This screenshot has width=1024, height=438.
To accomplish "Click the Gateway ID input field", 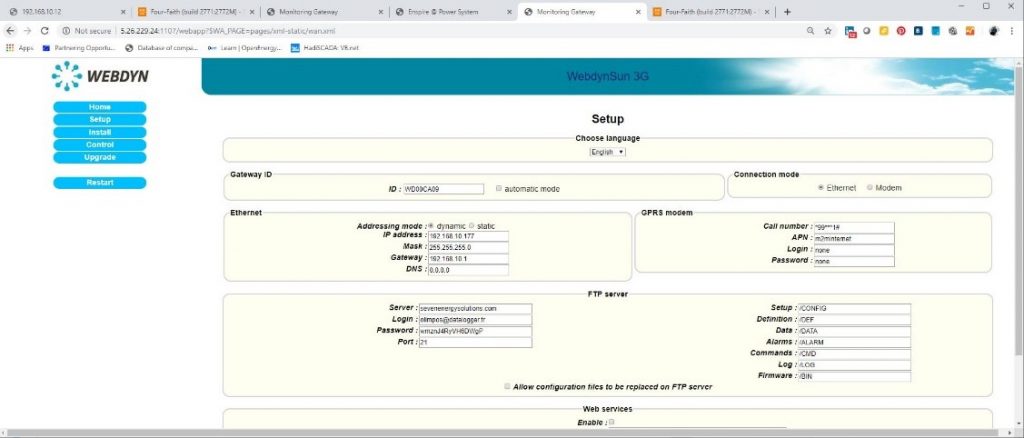I will (x=443, y=189).
